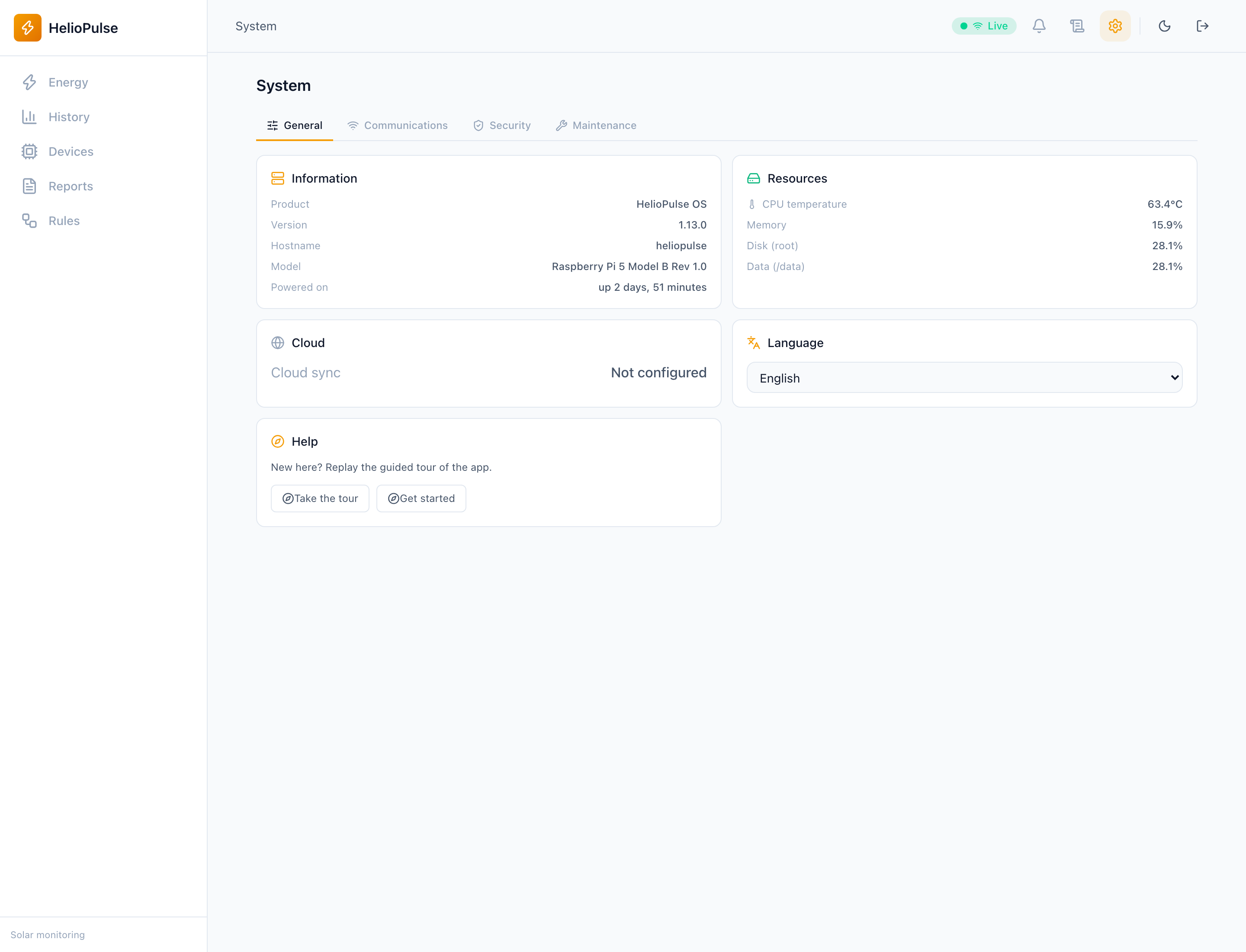This screenshot has width=1246, height=952.
Task: Click the hostname value heliopulse
Action: pyautogui.click(x=681, y=246)
